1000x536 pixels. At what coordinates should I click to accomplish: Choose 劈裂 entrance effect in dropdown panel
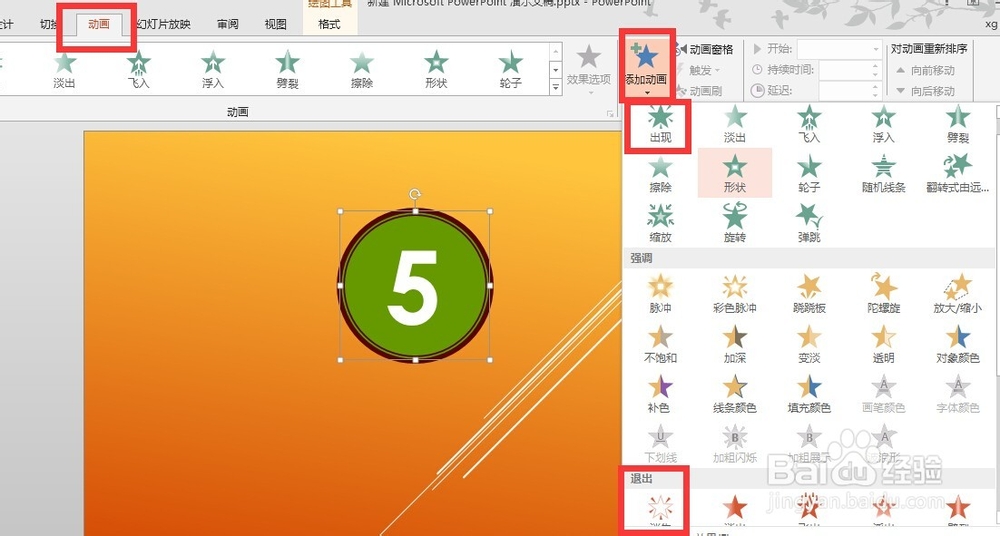pos(958,124)
